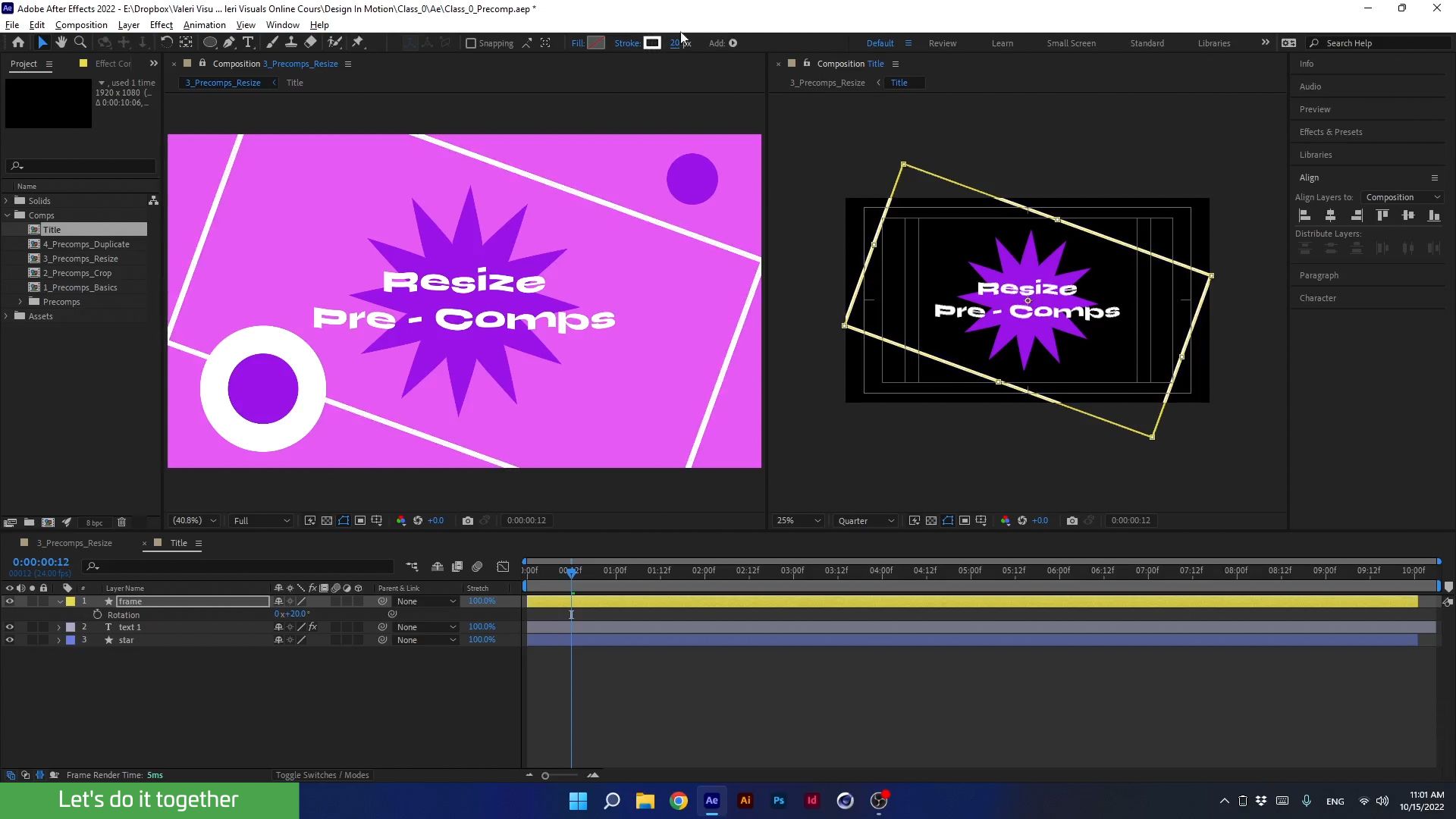This screenshot has height=819, width=1456.
Task: Toggle the Rotation stopwatch on frame layer
Action: (98, 614)
